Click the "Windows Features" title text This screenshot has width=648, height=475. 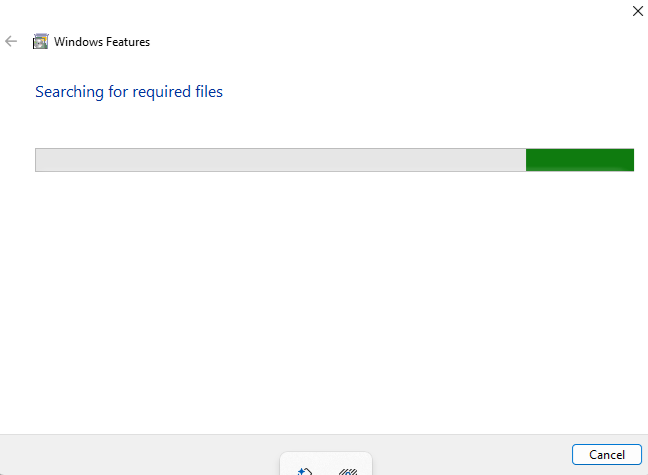pyautogui.click(x=102, y=42)
